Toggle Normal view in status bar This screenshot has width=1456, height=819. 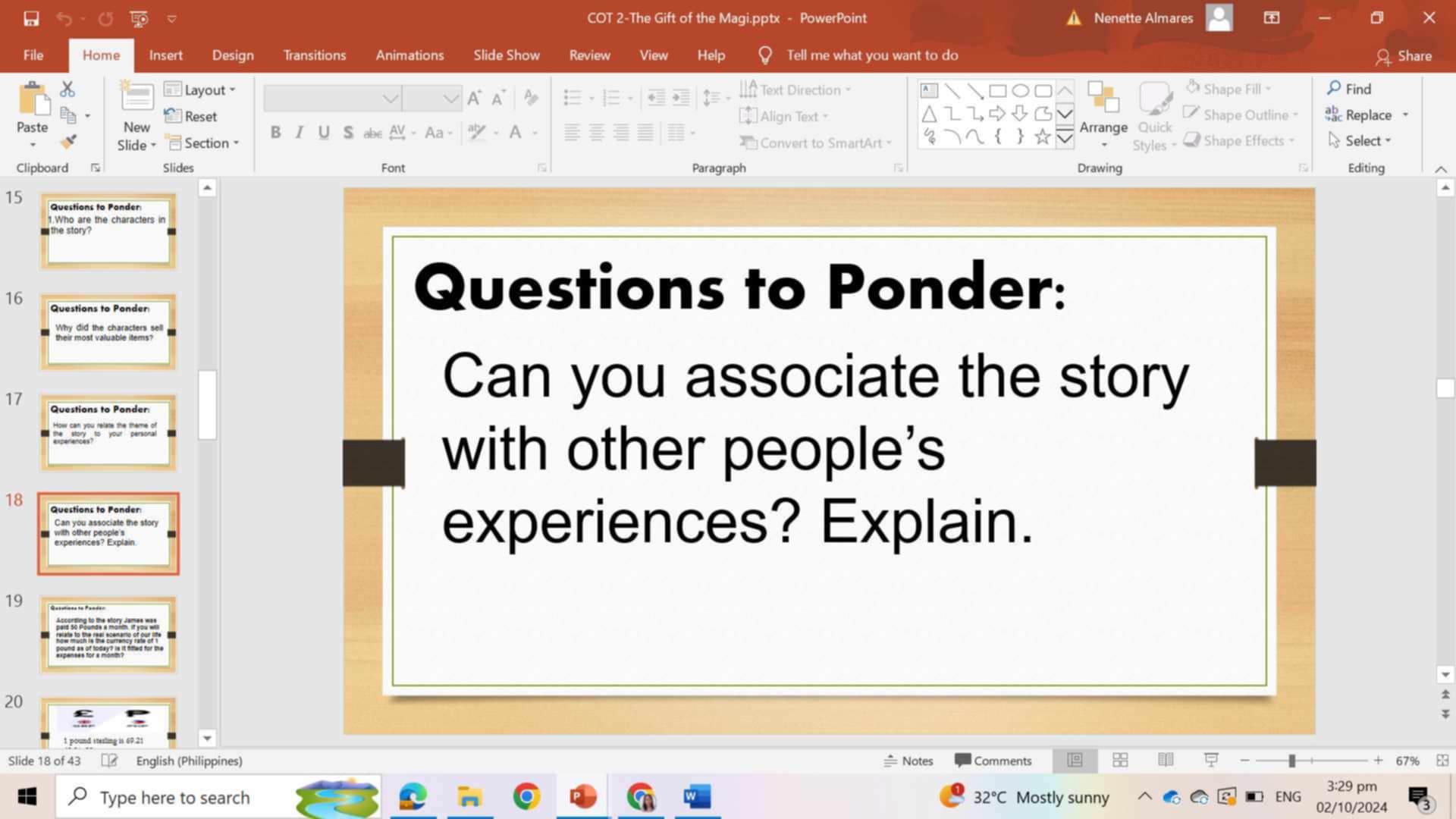[x=1075, y=760]
